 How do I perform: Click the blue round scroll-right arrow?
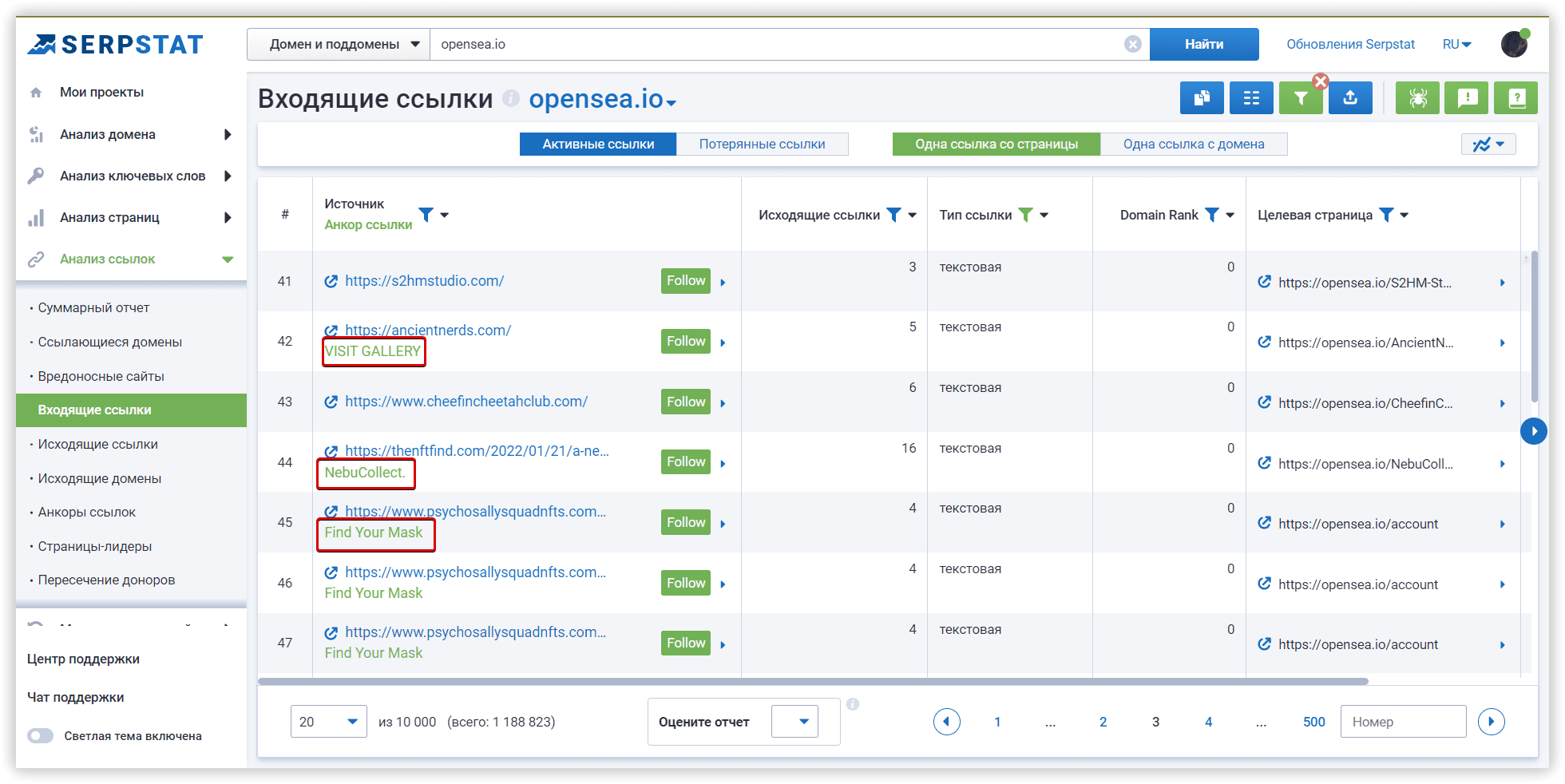(1534, 431)
